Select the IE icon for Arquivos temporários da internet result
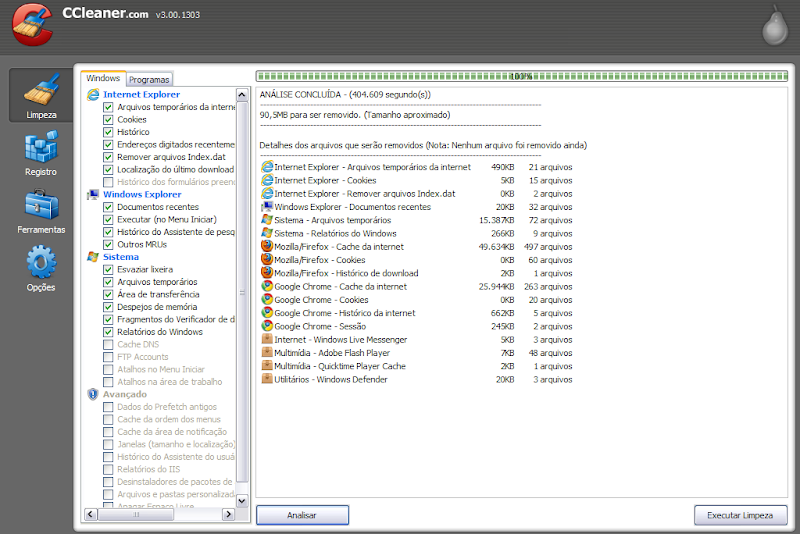800x534 pixels. 267,167
